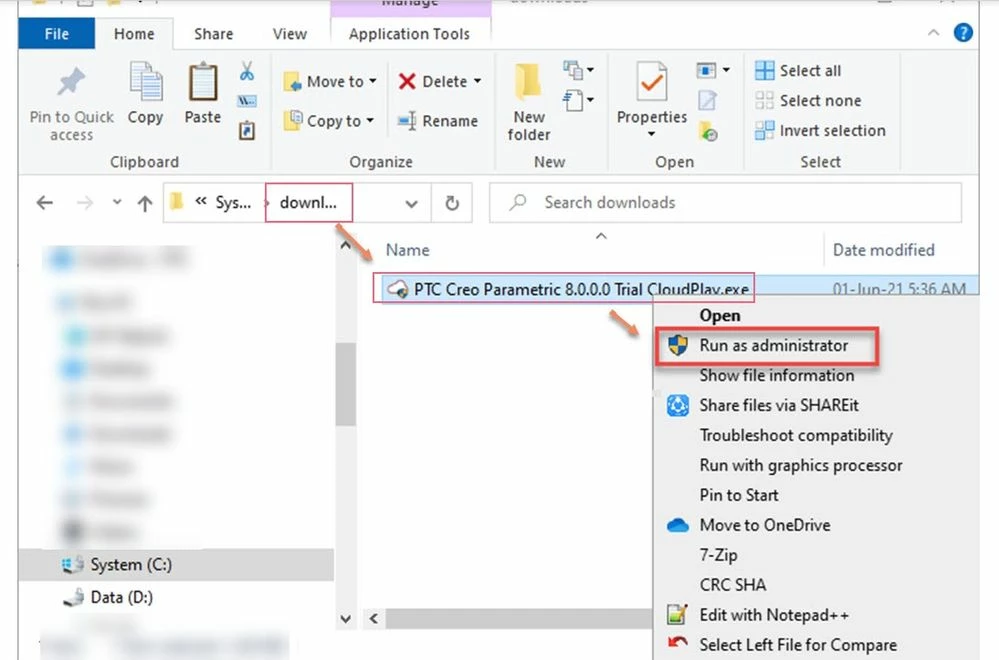Open the Recent locations dropdown arrow
999x660 pixels.
(117, 202)
